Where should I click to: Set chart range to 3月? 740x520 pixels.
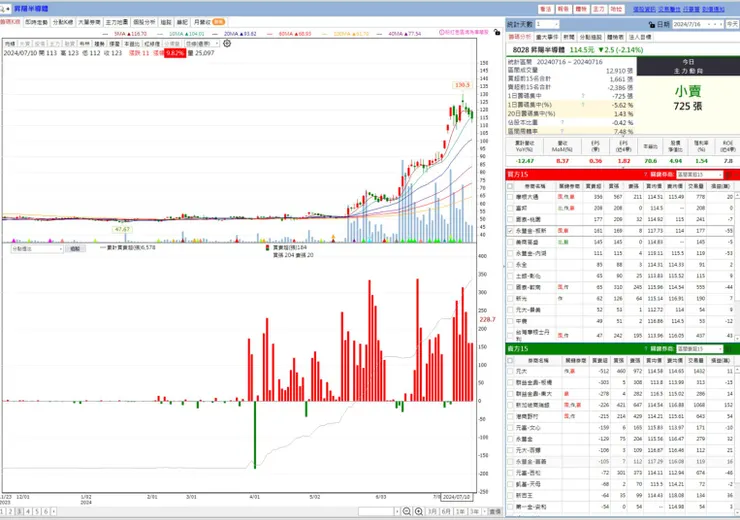432,512
